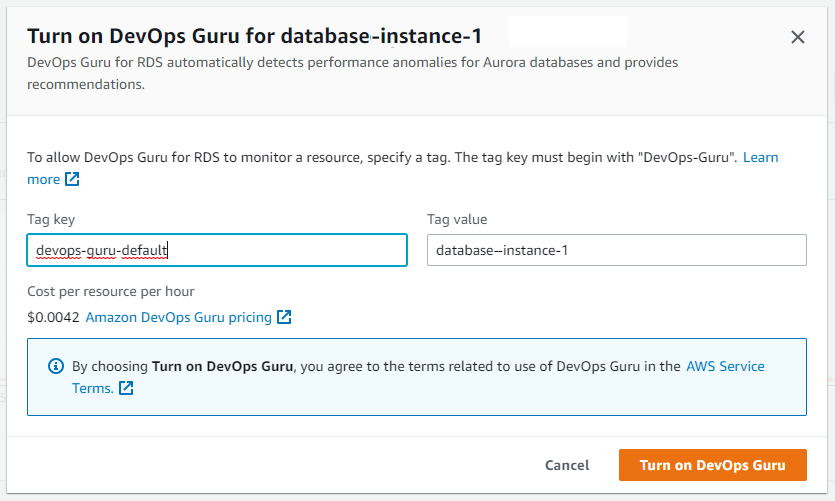Close the DevOps Guru dialog with X

[797, 38]
